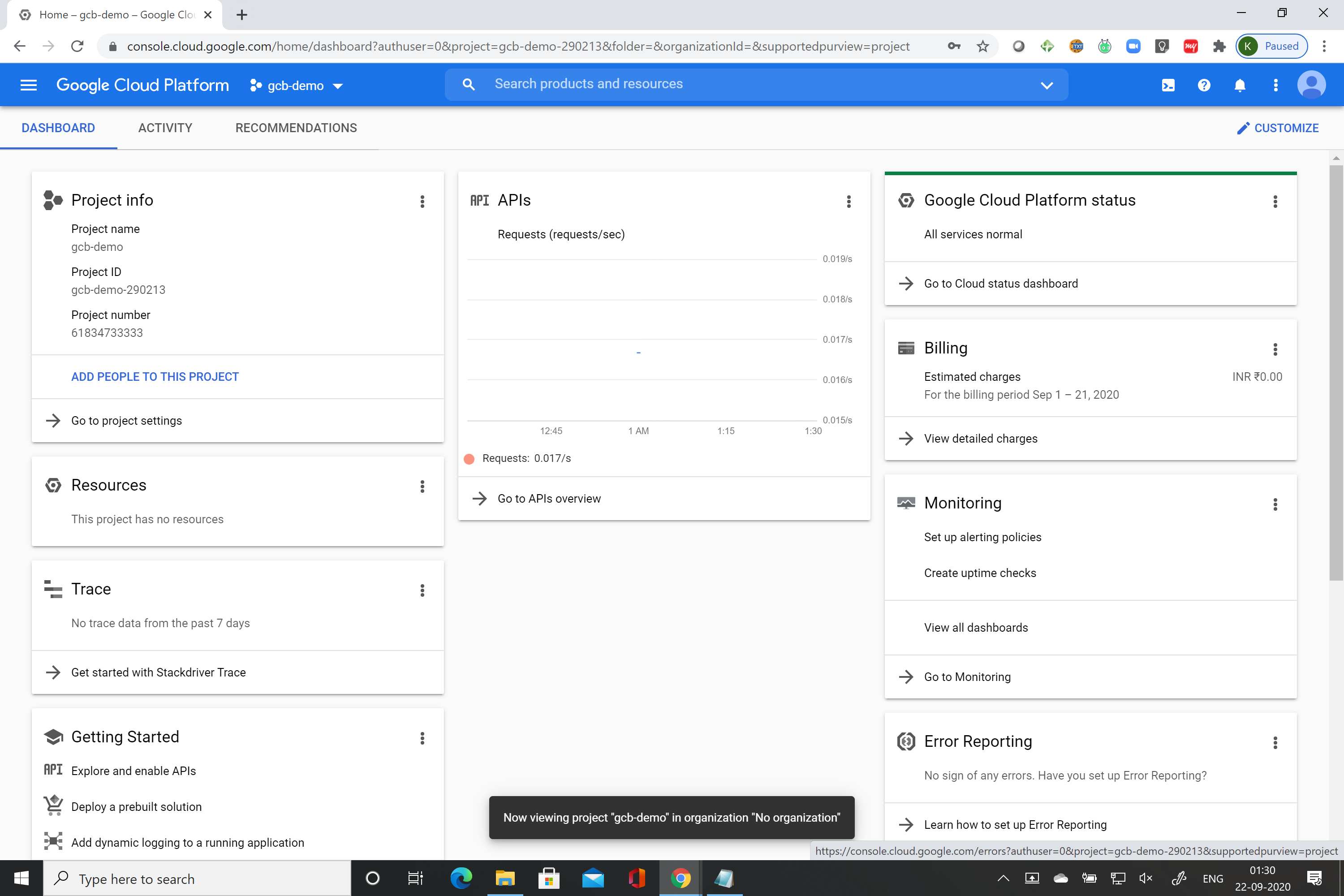Open File Explorer from the taskbar

click(504, 878)
